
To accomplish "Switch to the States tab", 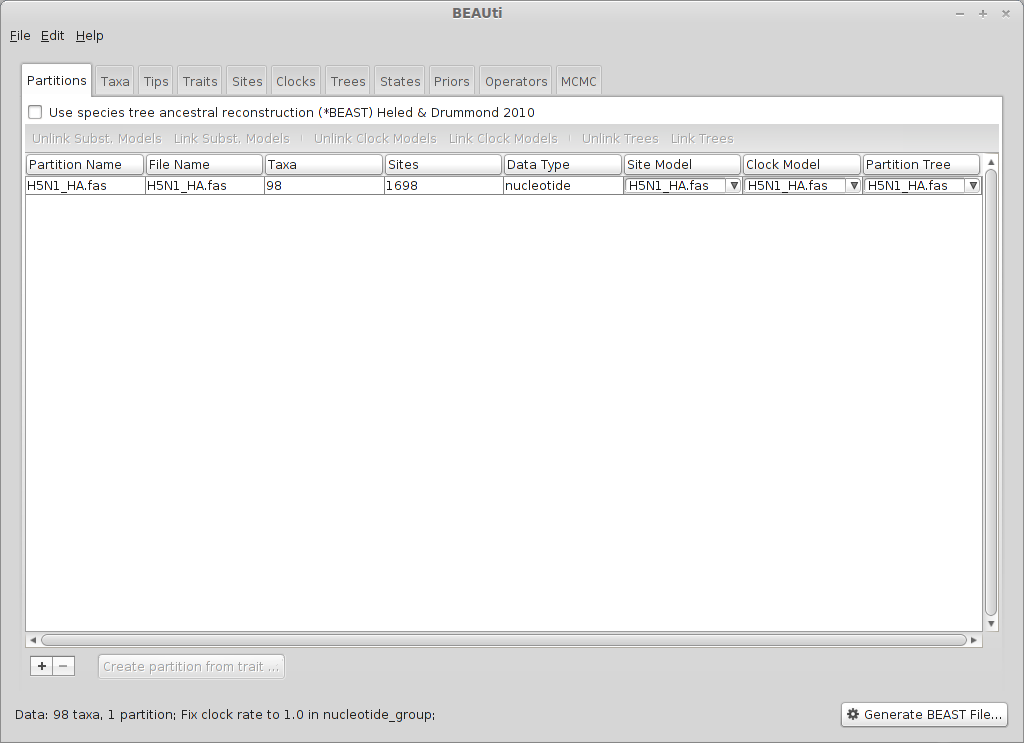I will tap(400, 82).
